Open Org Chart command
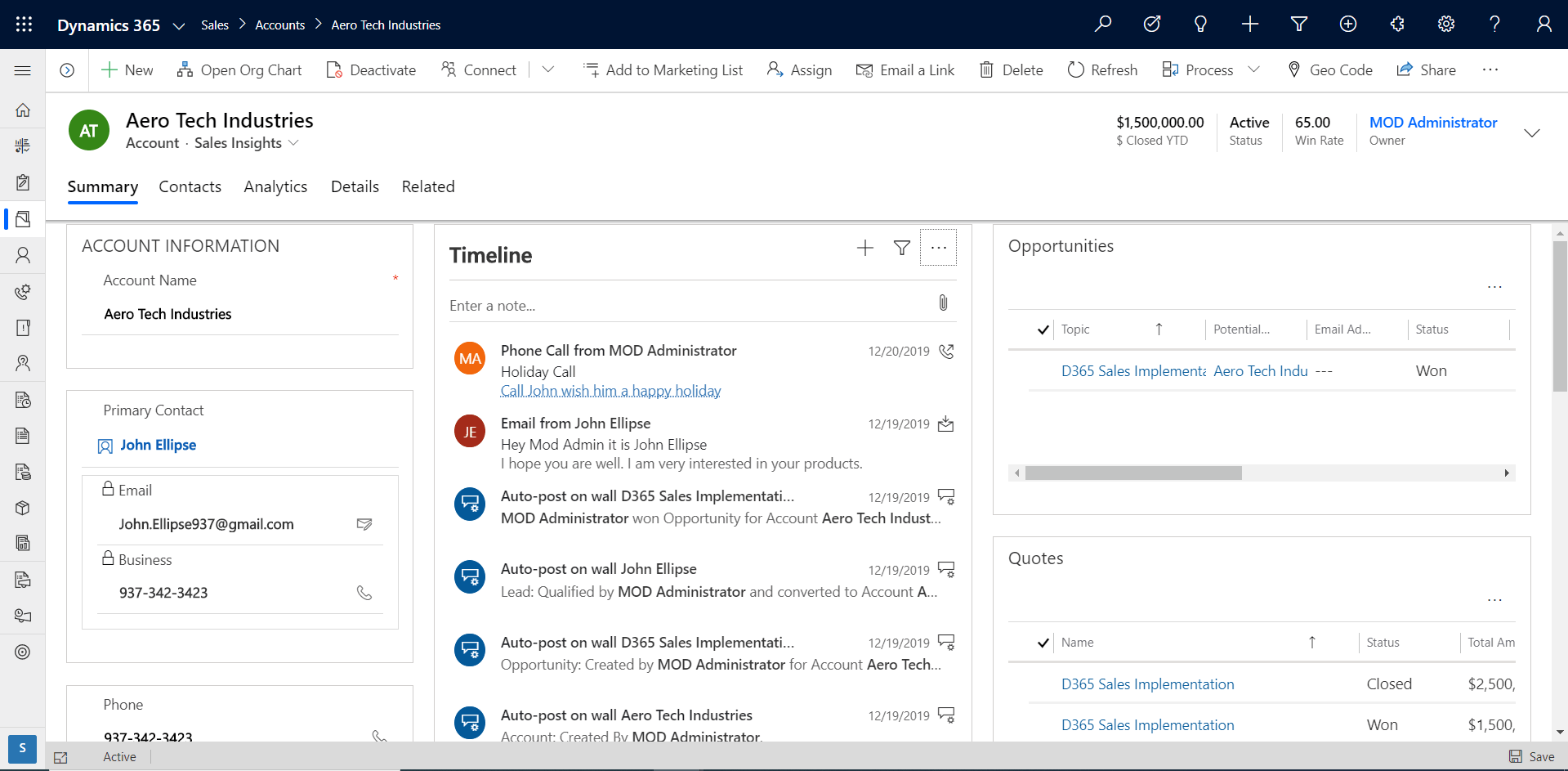 239,70
